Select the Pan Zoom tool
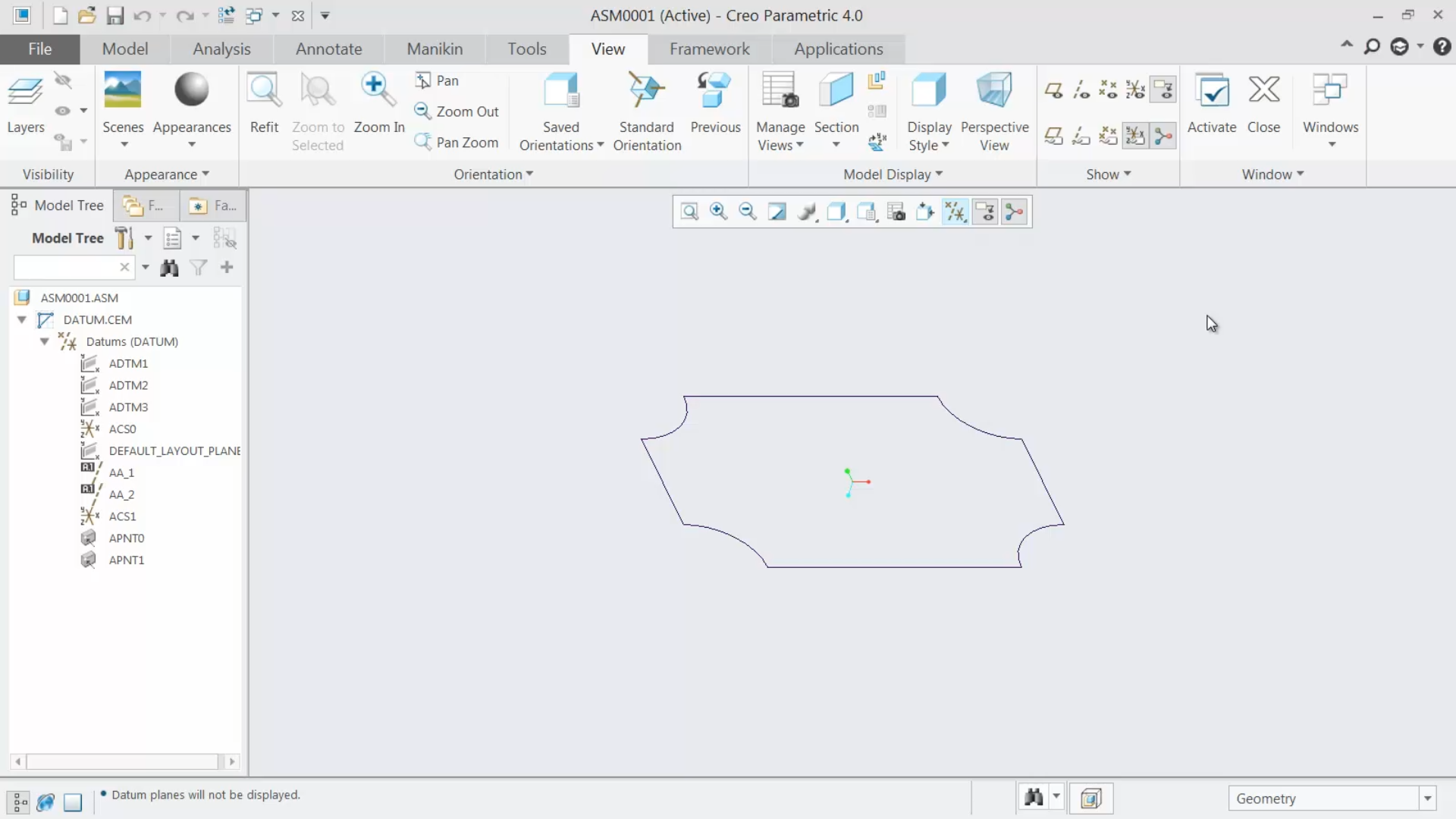Screen dimensions: 1456x819 (x=457, y=142)
